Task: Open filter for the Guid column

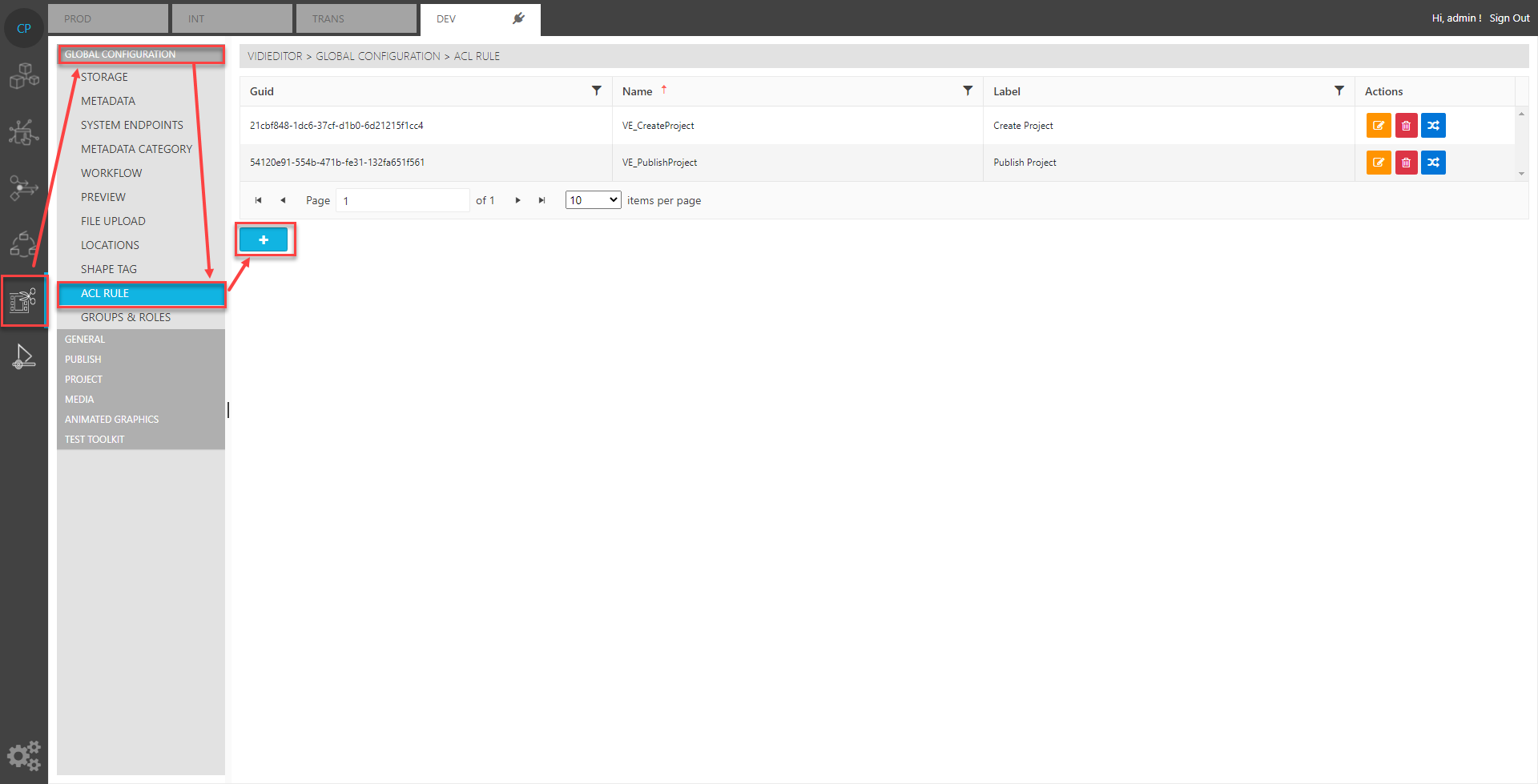Action: pos(596,91)
